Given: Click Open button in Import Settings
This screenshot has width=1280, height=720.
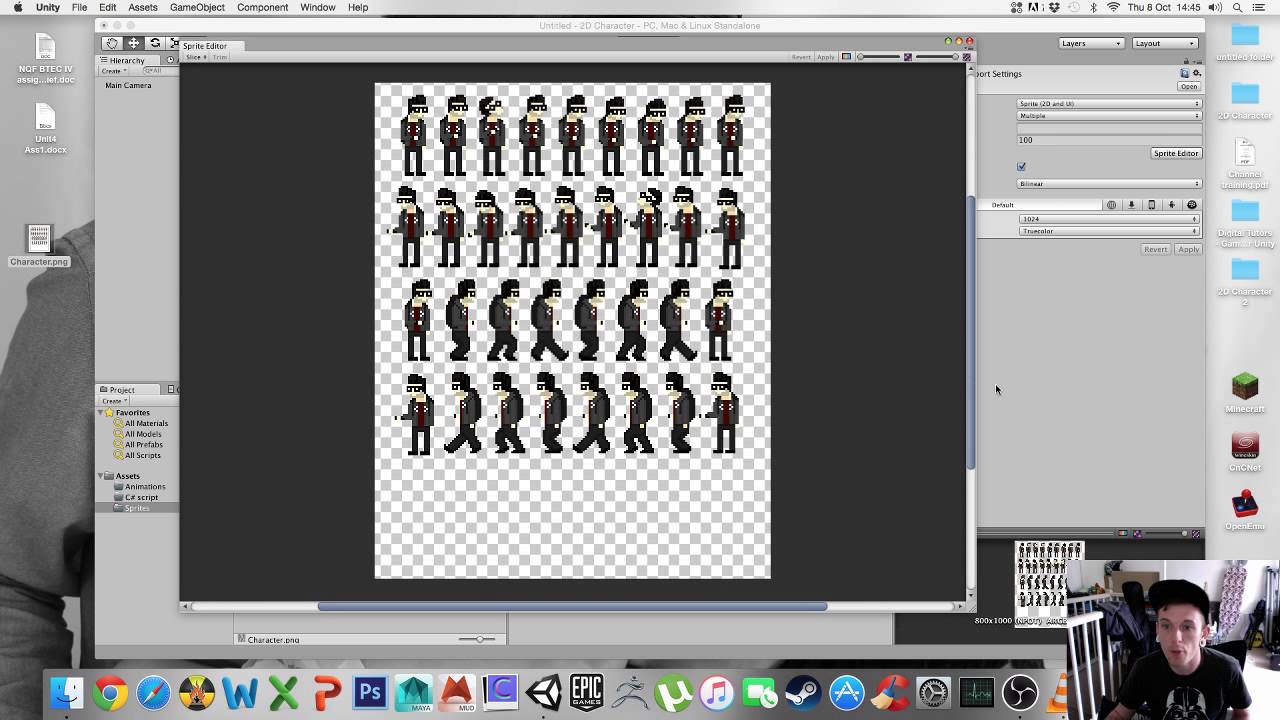Looking at the screenshot, I should tap(1189, 86).
